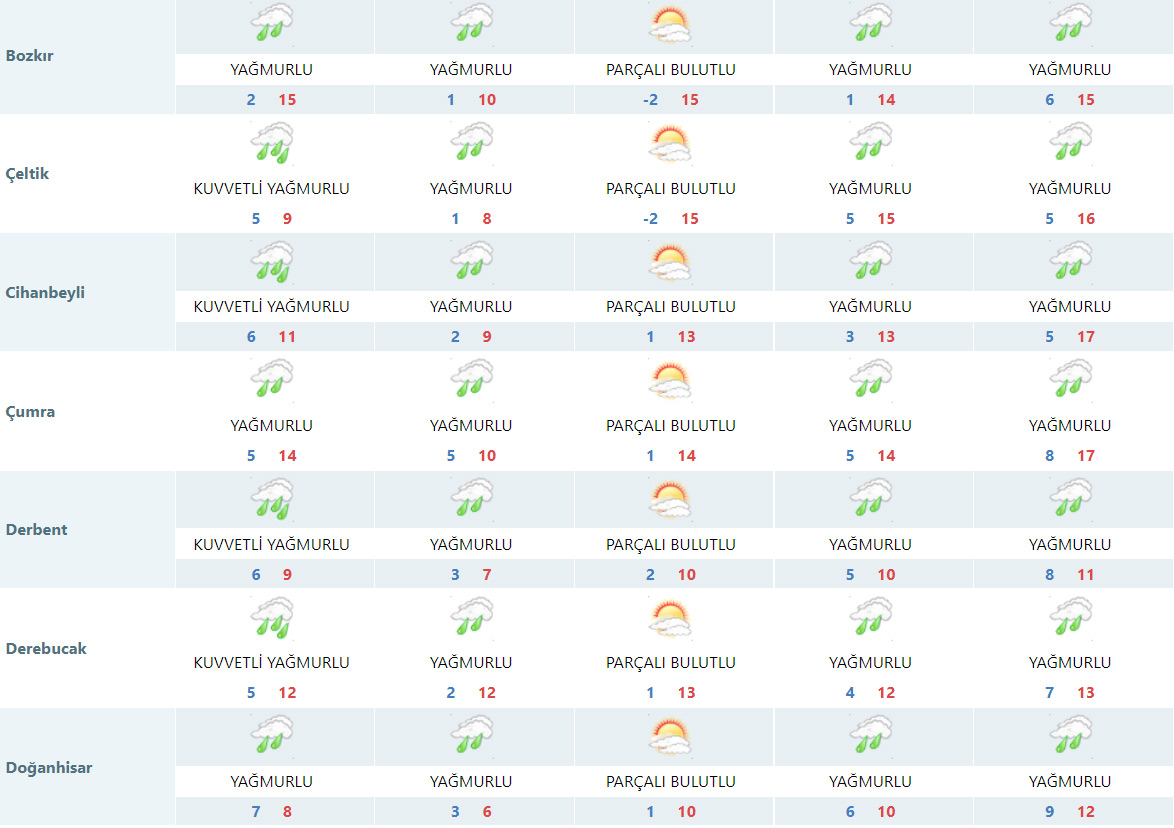Select the heavy rain icon for Derebucak
Screen dimensions: 1174x828
(271, 618)
